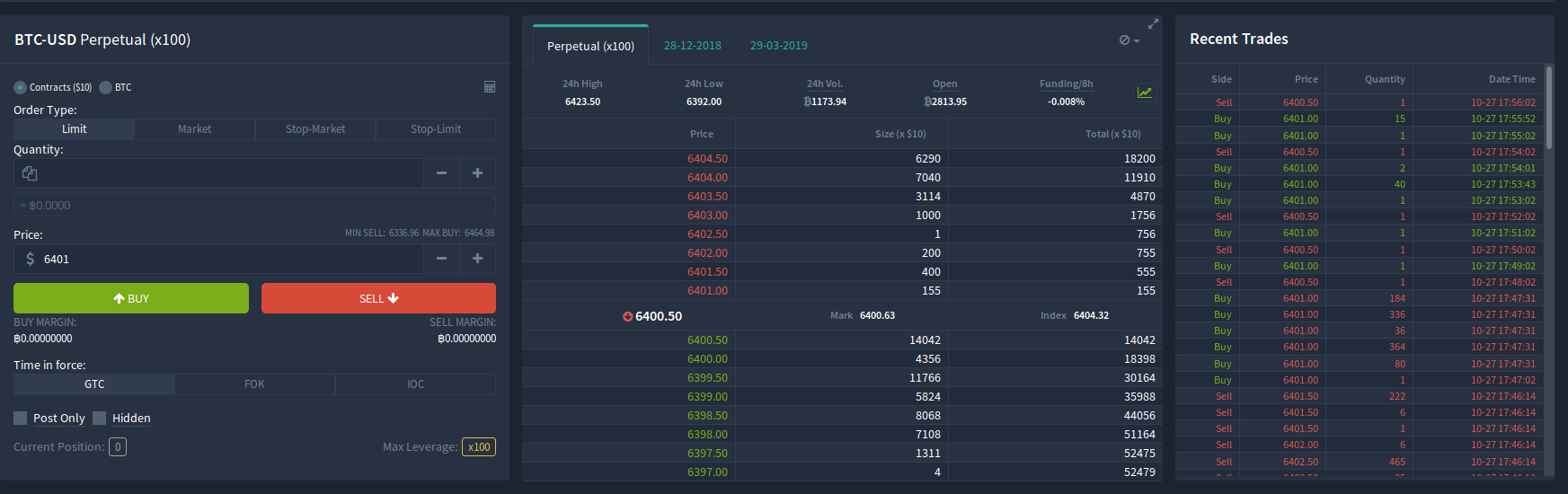
Task: Decrease quantity with minus button
Action: (x=441, y=173)
